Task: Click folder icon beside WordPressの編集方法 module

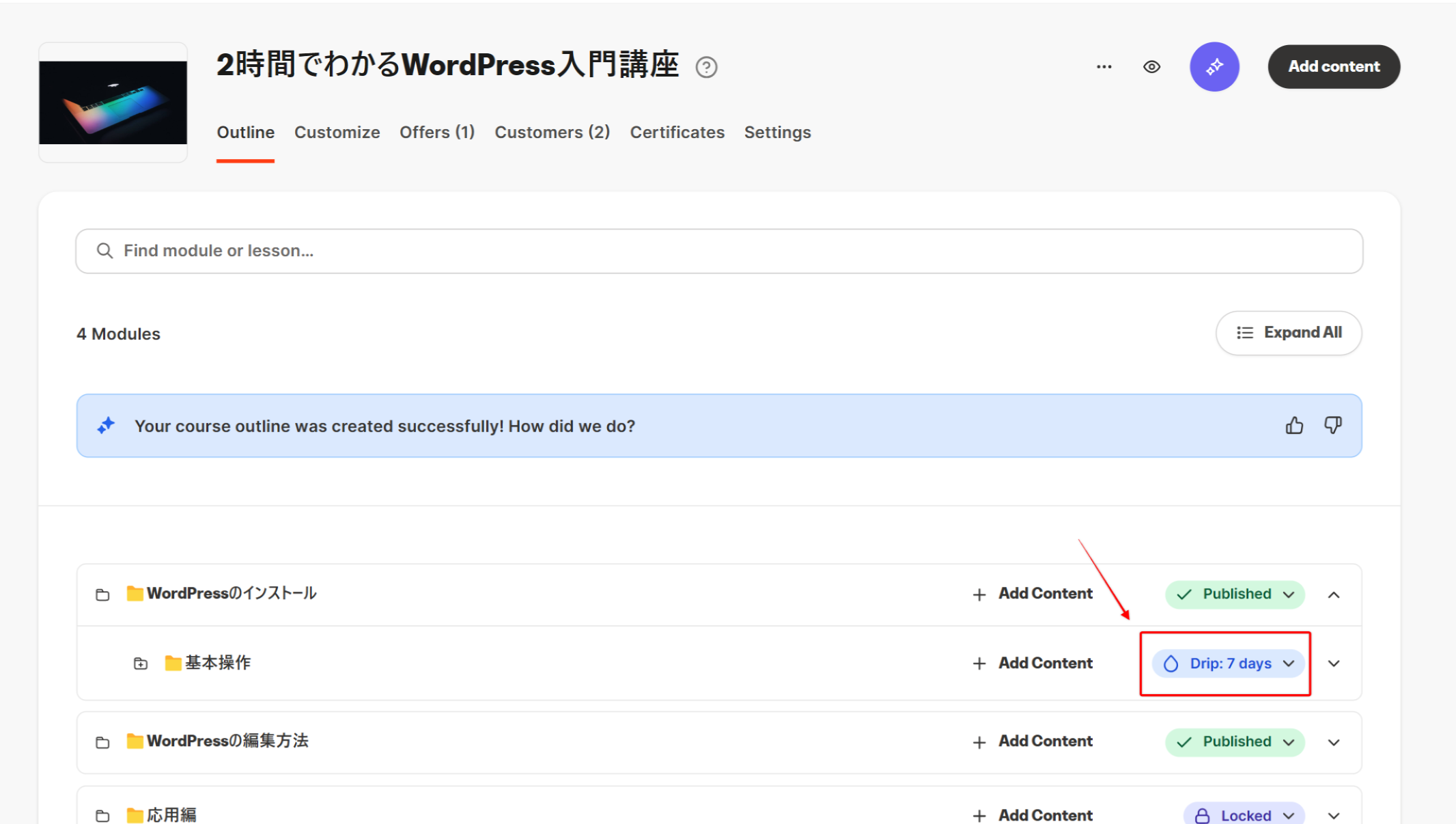Action: coord(102,742)
